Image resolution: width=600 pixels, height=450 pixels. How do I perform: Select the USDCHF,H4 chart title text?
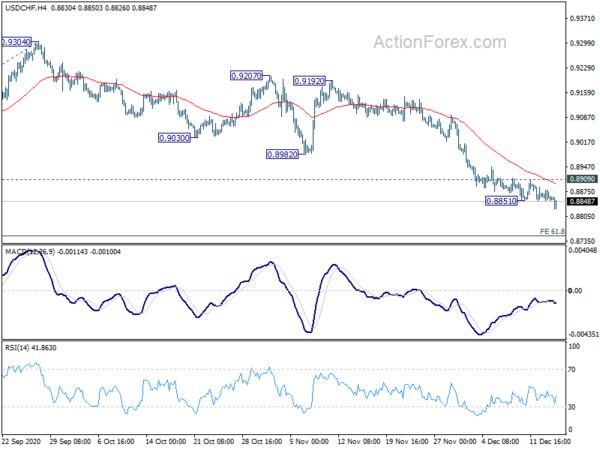26,8
